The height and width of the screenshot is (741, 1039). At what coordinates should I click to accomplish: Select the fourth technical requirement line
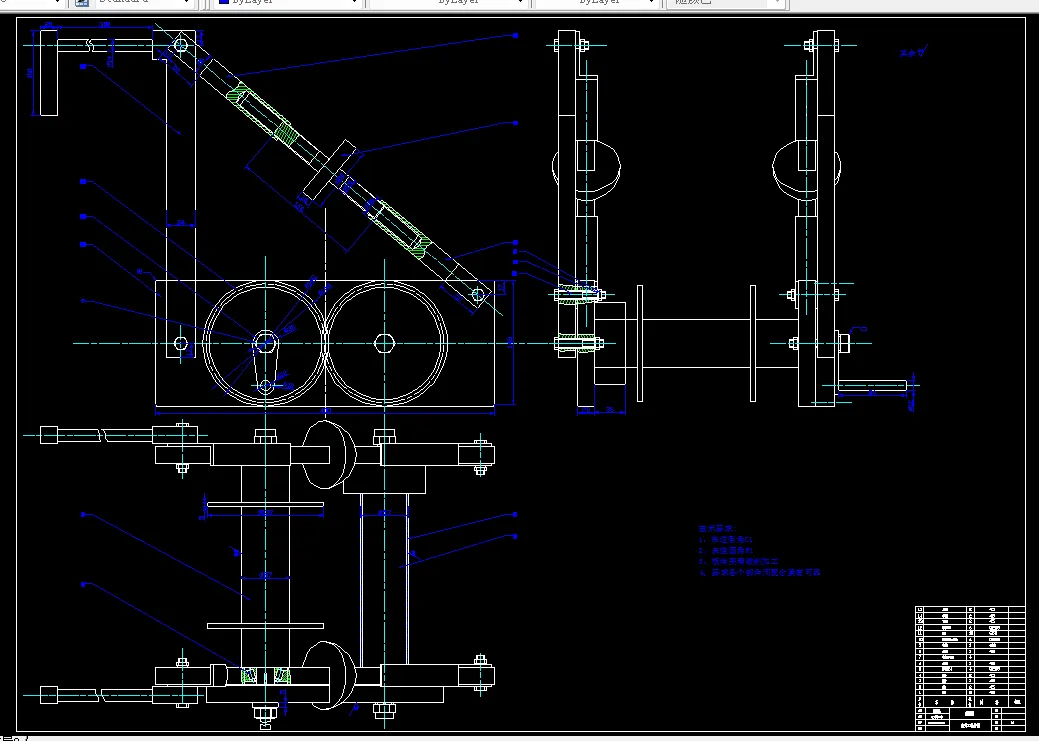pos(760,572)
